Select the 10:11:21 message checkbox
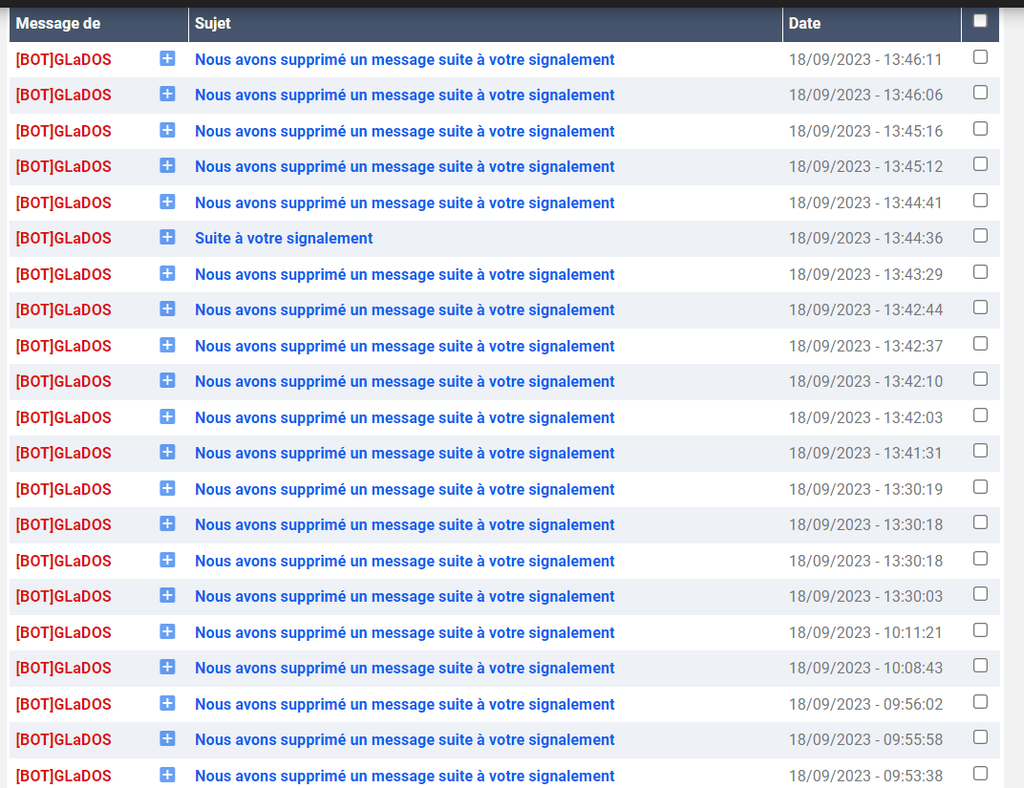 pos(980,630)
